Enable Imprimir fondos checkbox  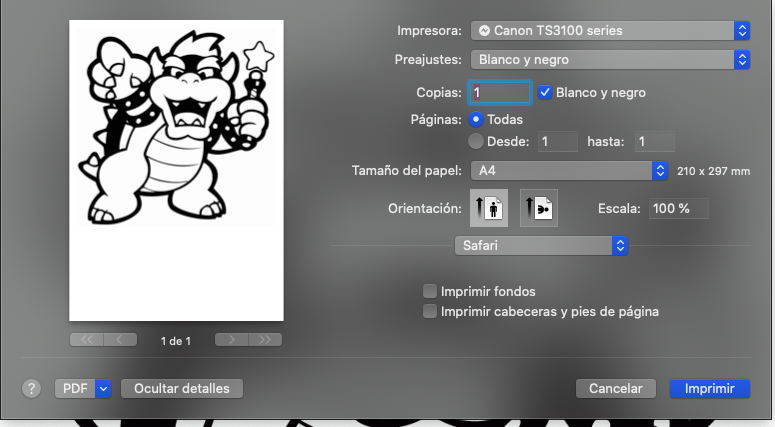(430, 291)
